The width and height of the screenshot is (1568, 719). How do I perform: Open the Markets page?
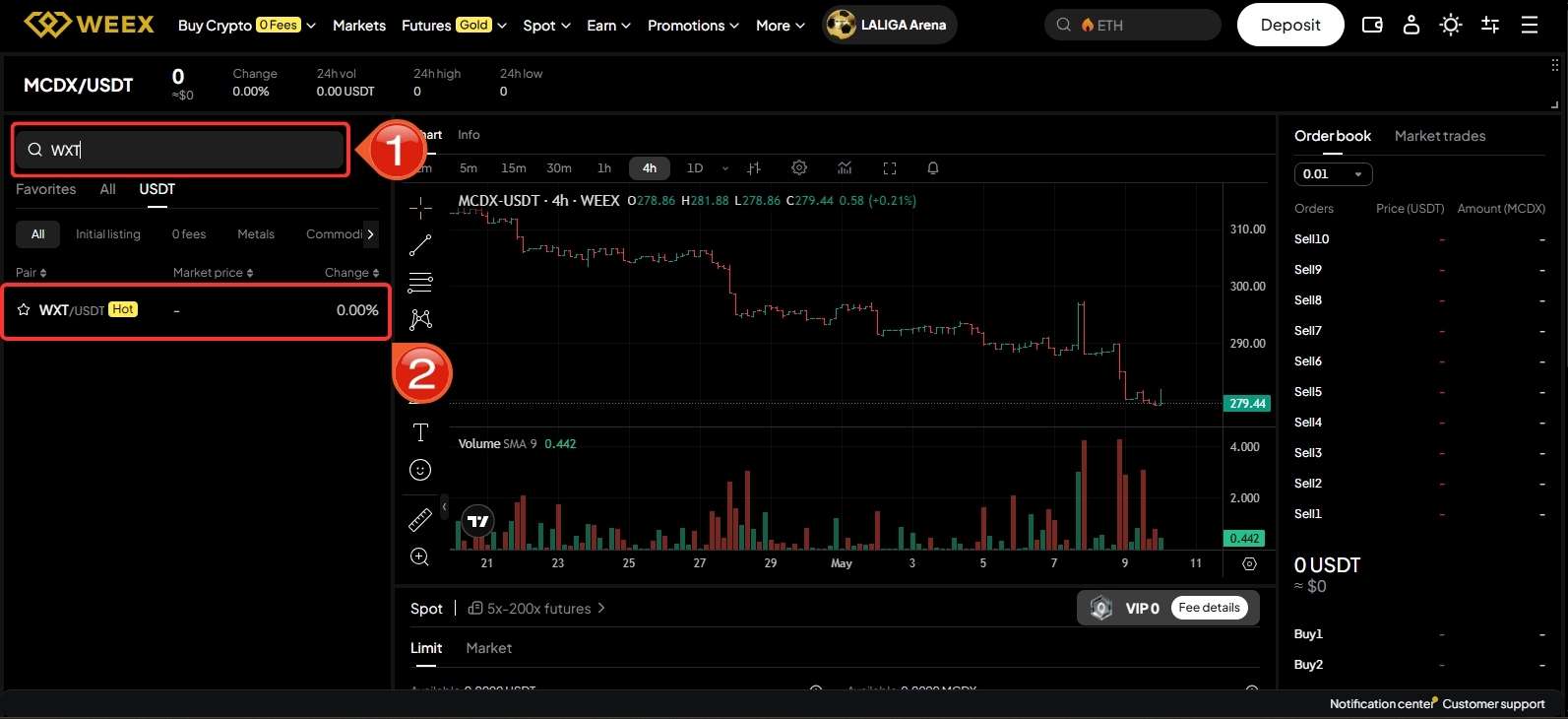(359, 25)
